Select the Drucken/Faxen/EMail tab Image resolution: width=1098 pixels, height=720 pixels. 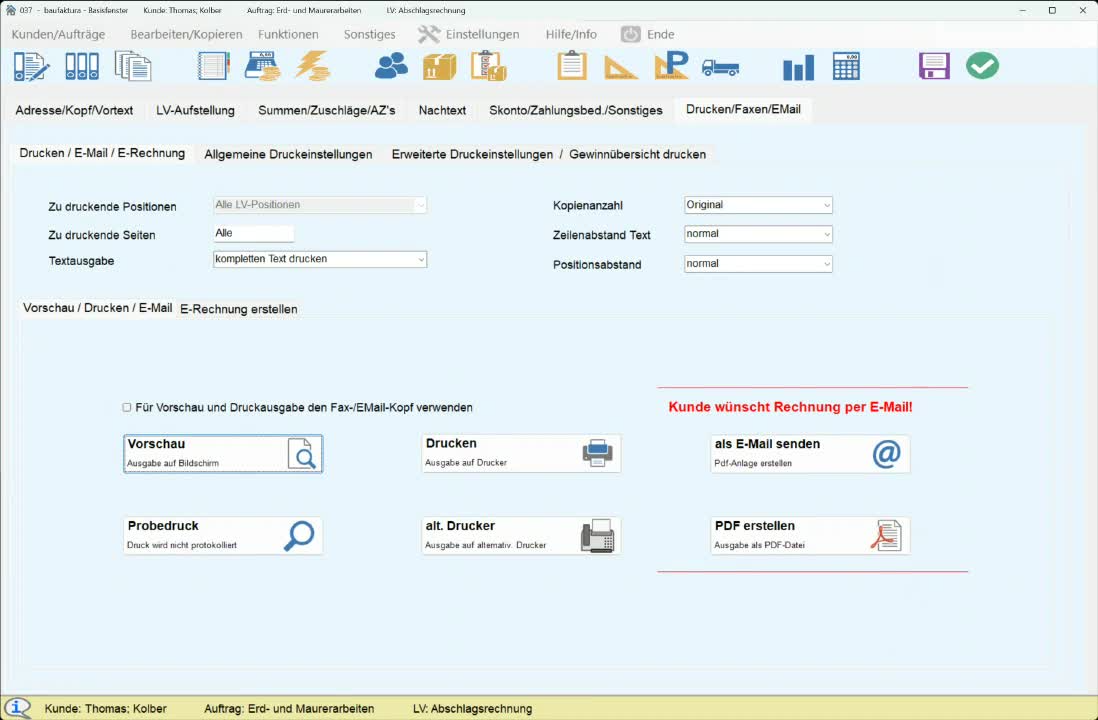click(x=744, y=109)
